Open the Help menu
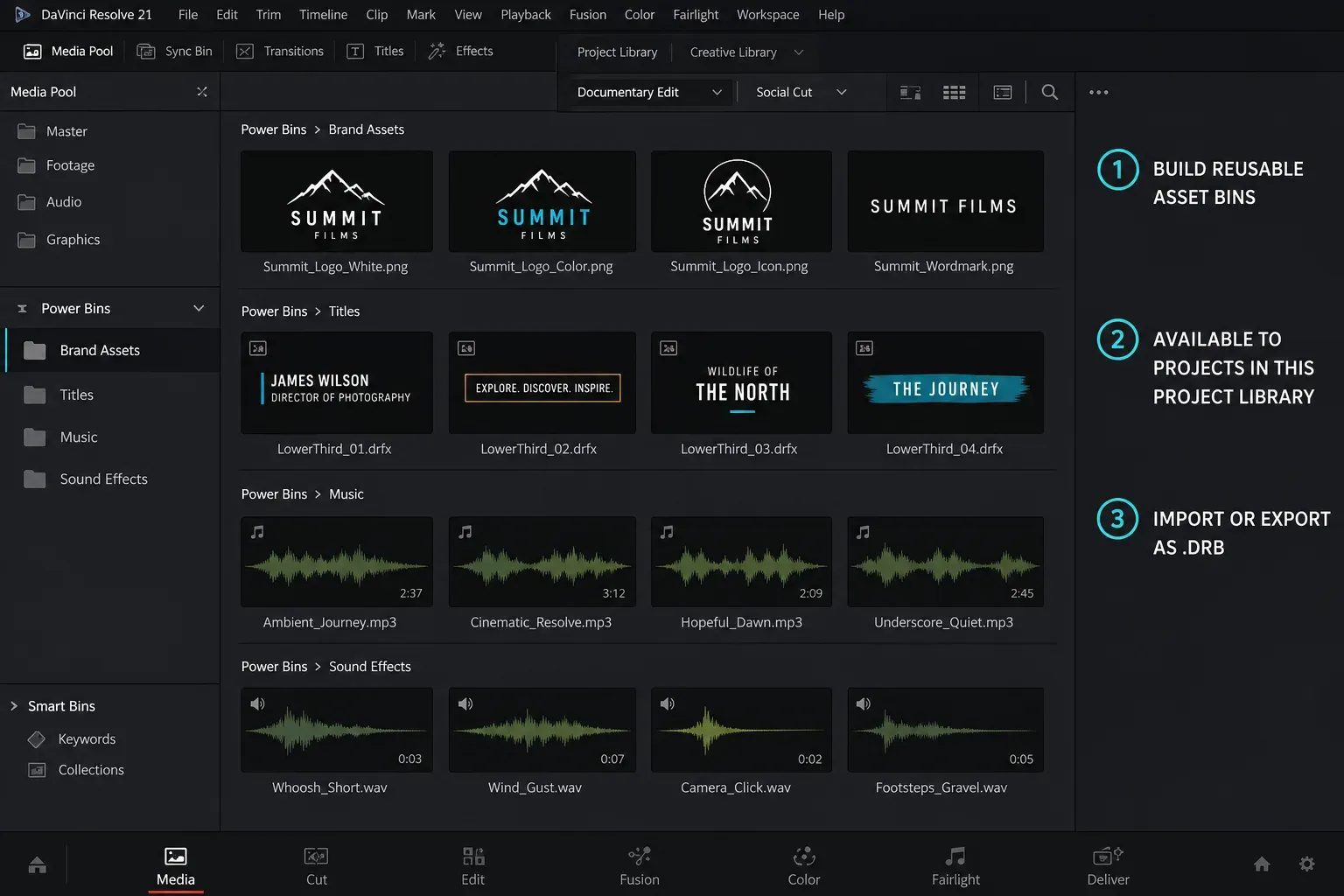This screenshot has height=896, width=1344. coord(831,15)
